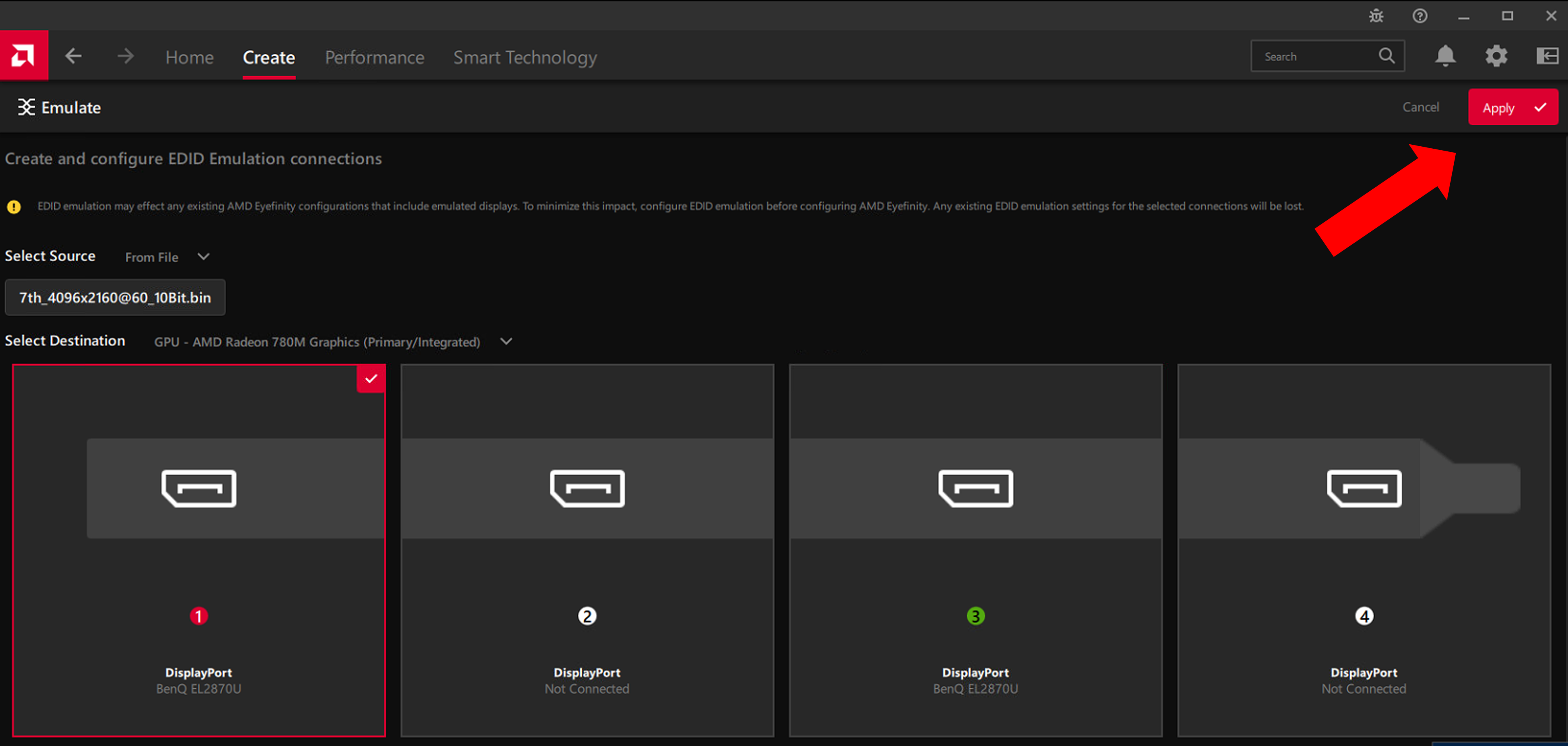
Task: Switch to the Create tab
Action: 269,57
